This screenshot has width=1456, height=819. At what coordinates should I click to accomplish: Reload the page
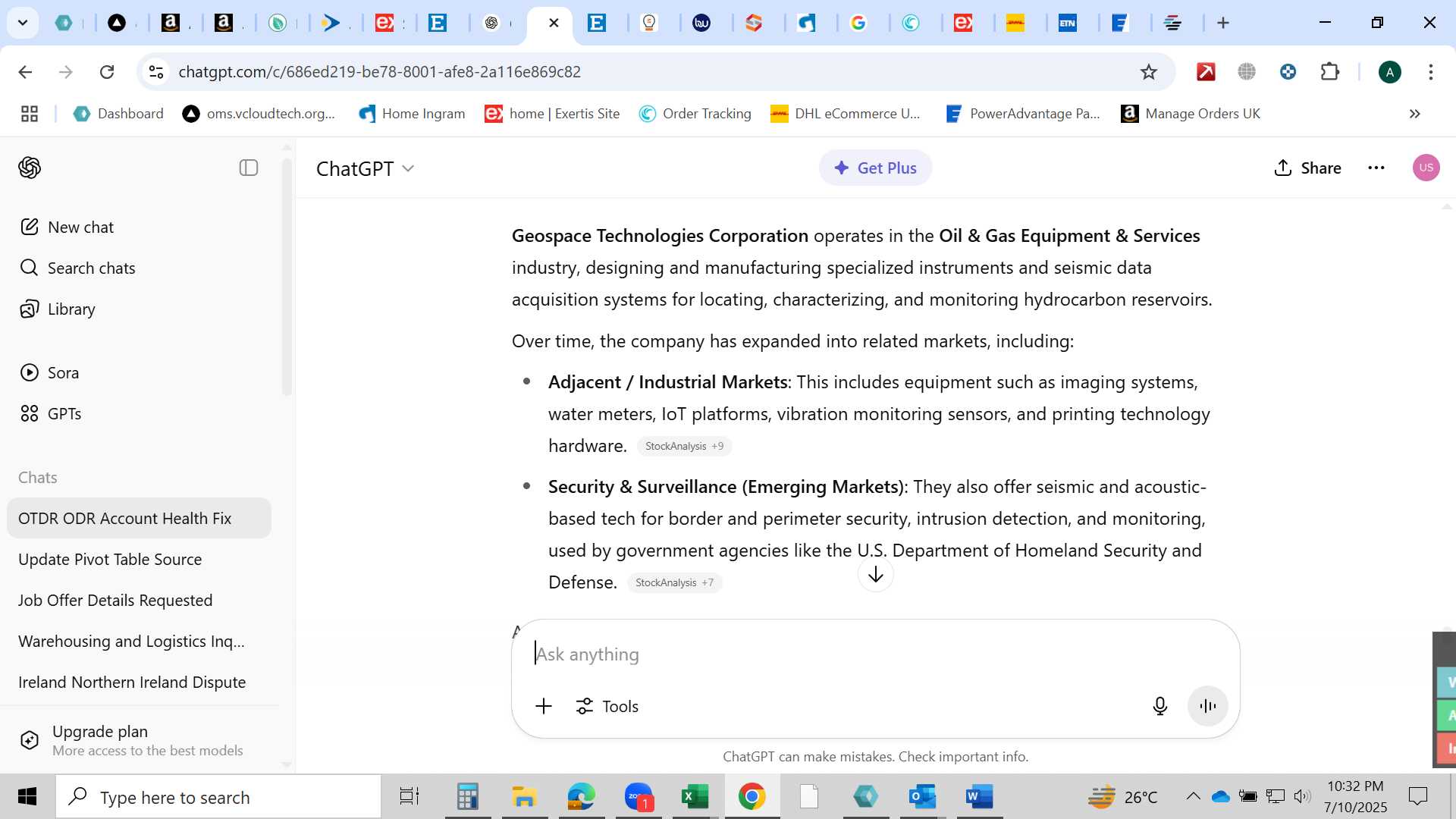pos(107,71)
